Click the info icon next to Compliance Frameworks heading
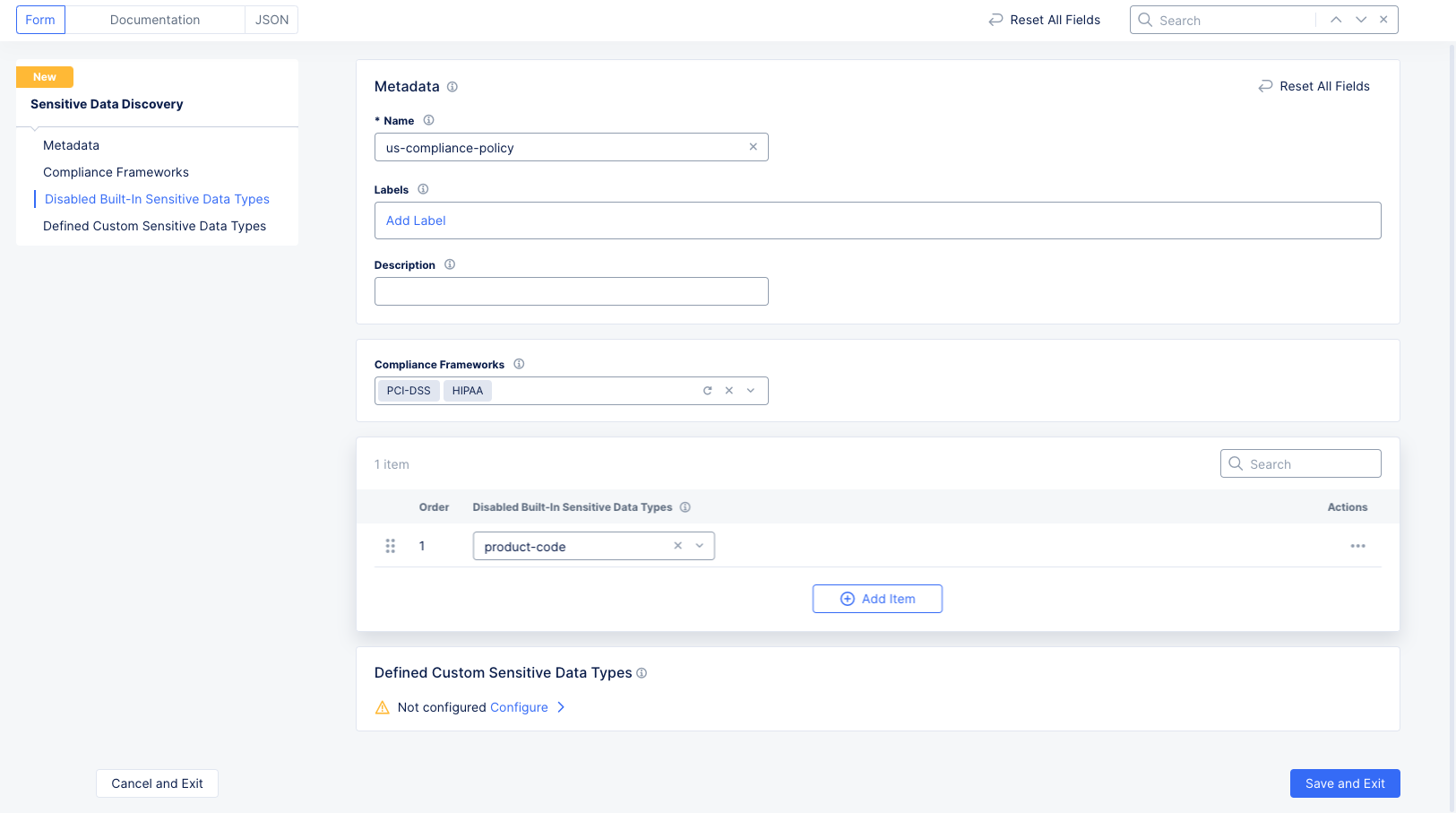Image resolution: width=1456 pixels, height=813 pixels. [519, 364]
